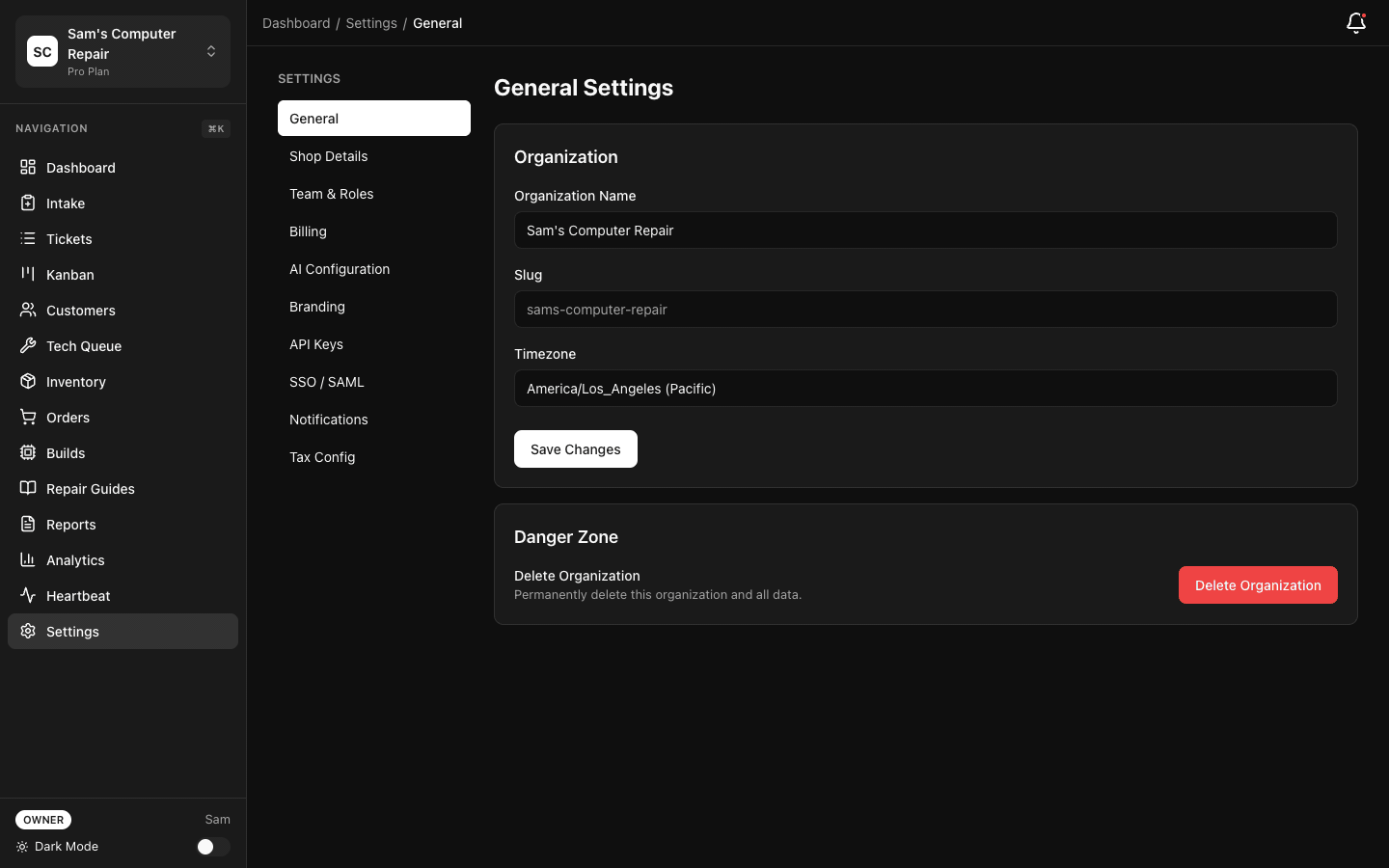Open the organization switcher chevron

[210, 51]
